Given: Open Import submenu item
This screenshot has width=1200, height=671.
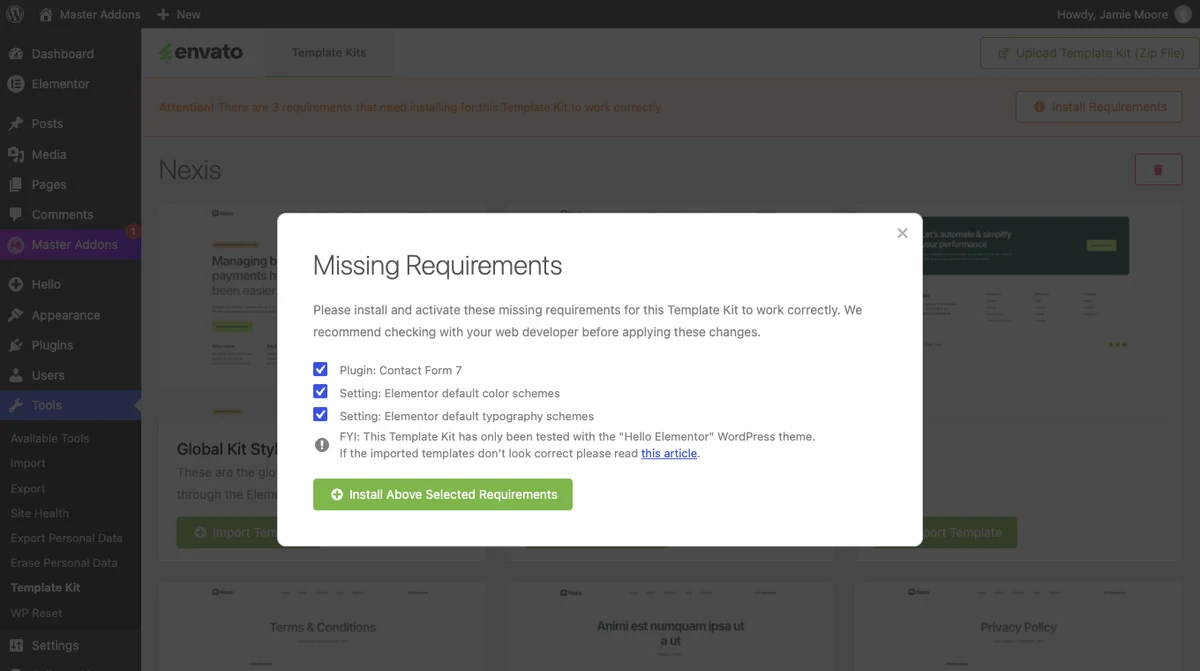Looking at the screenshot, I should click(28, 463).
